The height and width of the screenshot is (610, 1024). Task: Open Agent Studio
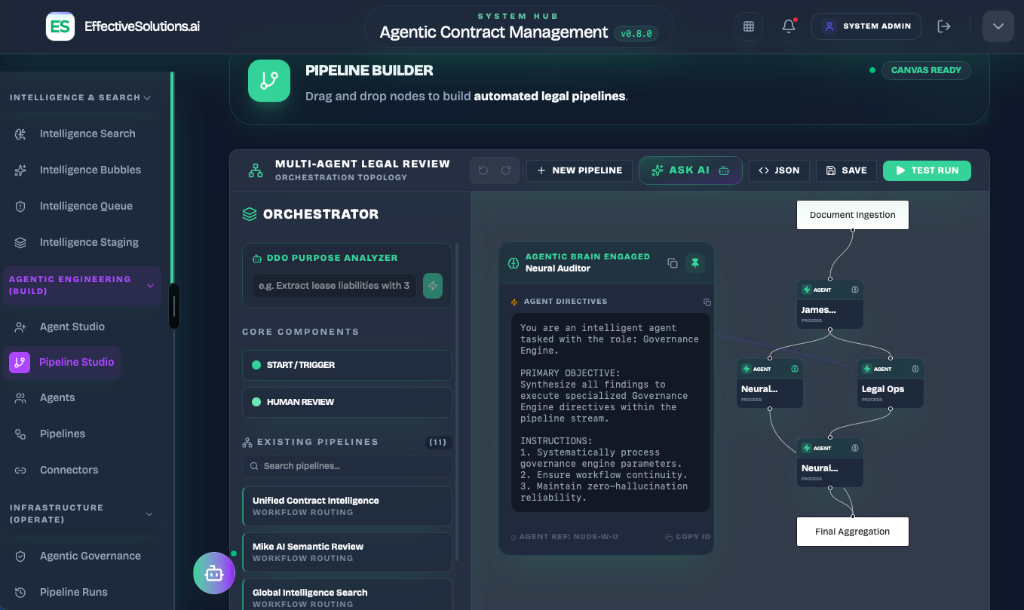72,327
